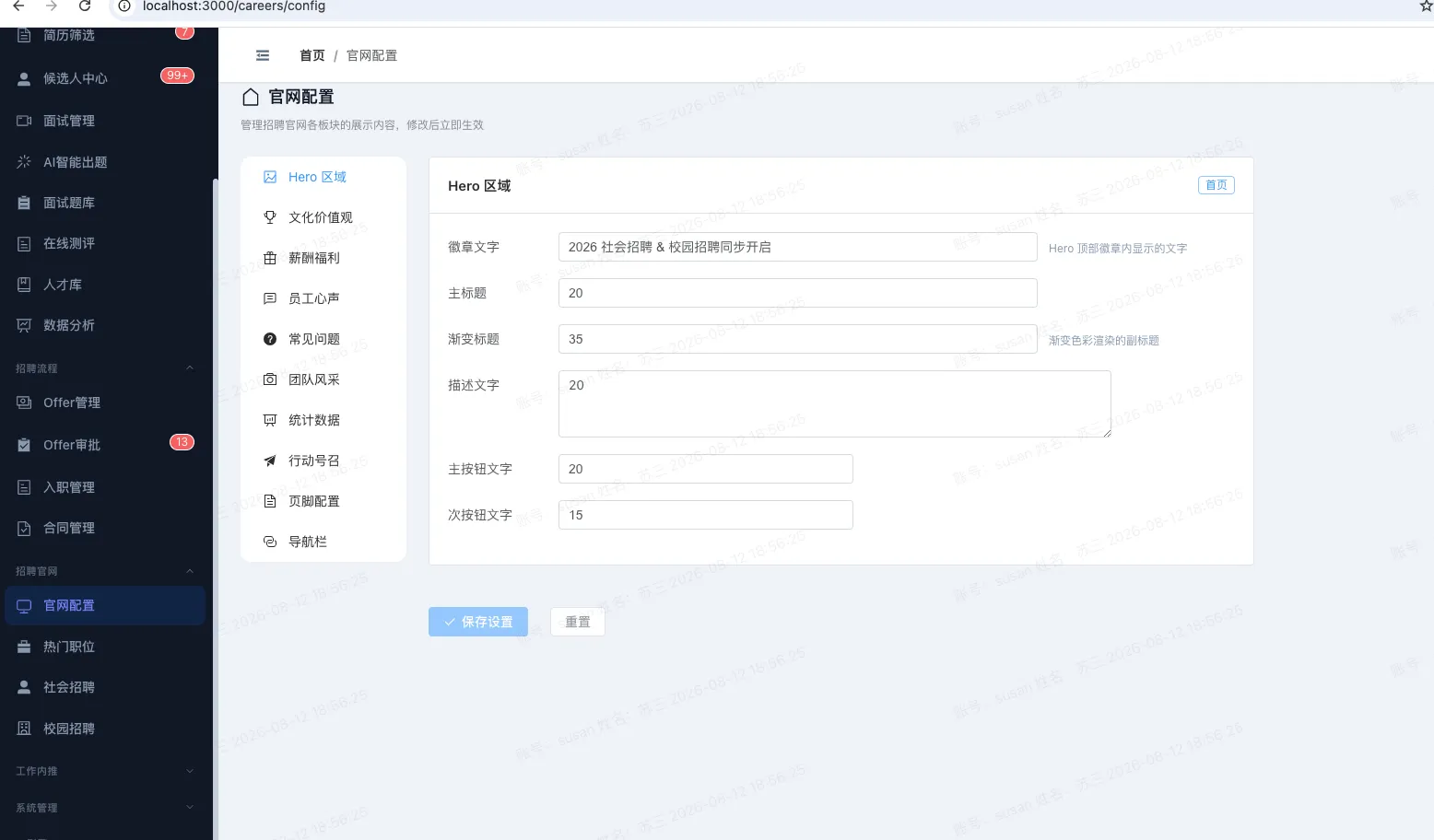The image size is (1434, 840).
Task: Click the 面试题库 clipboard icon
Action: (24, 203)
